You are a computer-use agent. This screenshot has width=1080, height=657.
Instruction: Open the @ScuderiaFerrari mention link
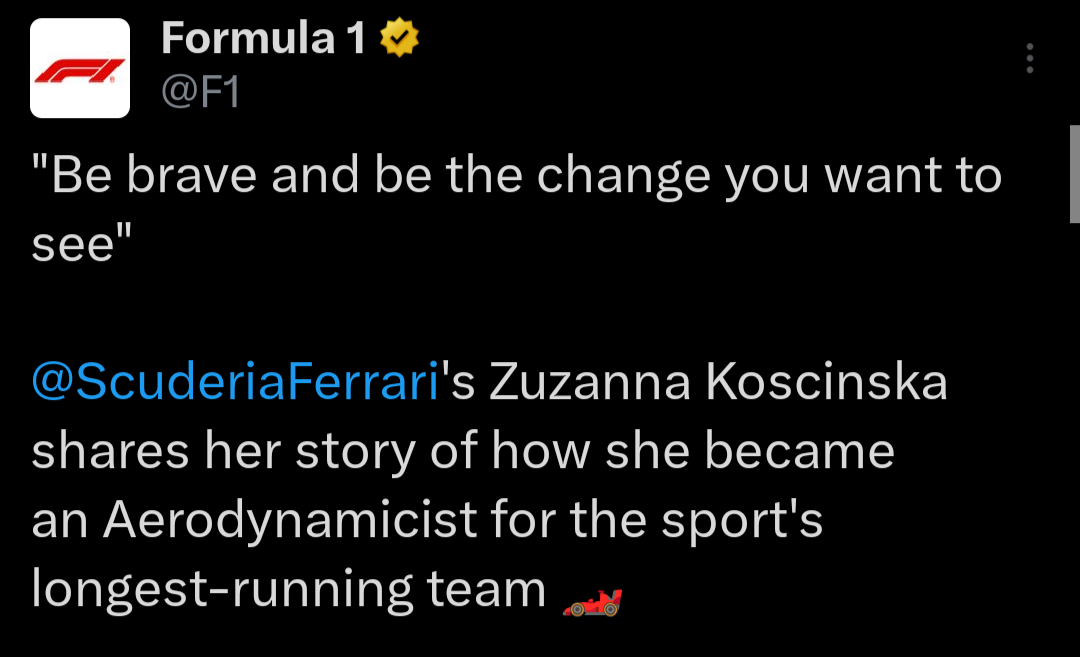point(236,383)
